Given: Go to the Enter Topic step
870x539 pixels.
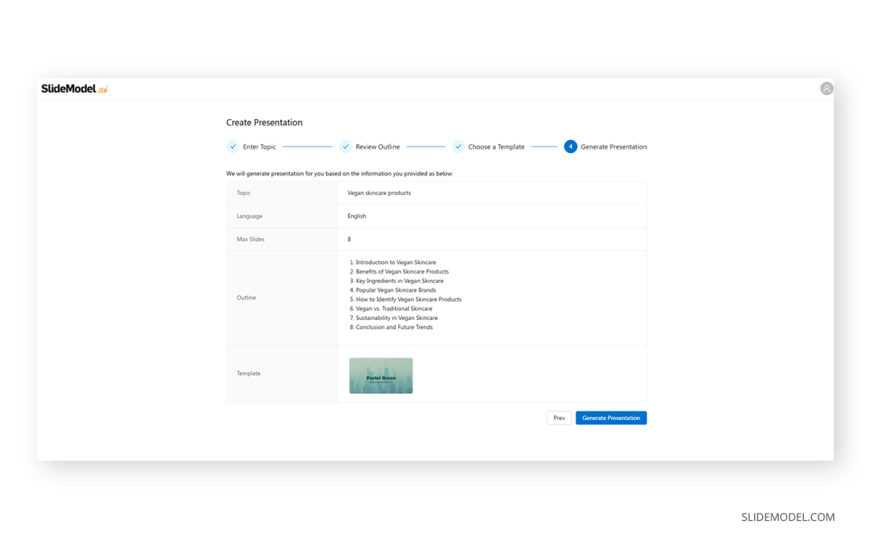Looking at the screenshot, I should pos(259,147).
